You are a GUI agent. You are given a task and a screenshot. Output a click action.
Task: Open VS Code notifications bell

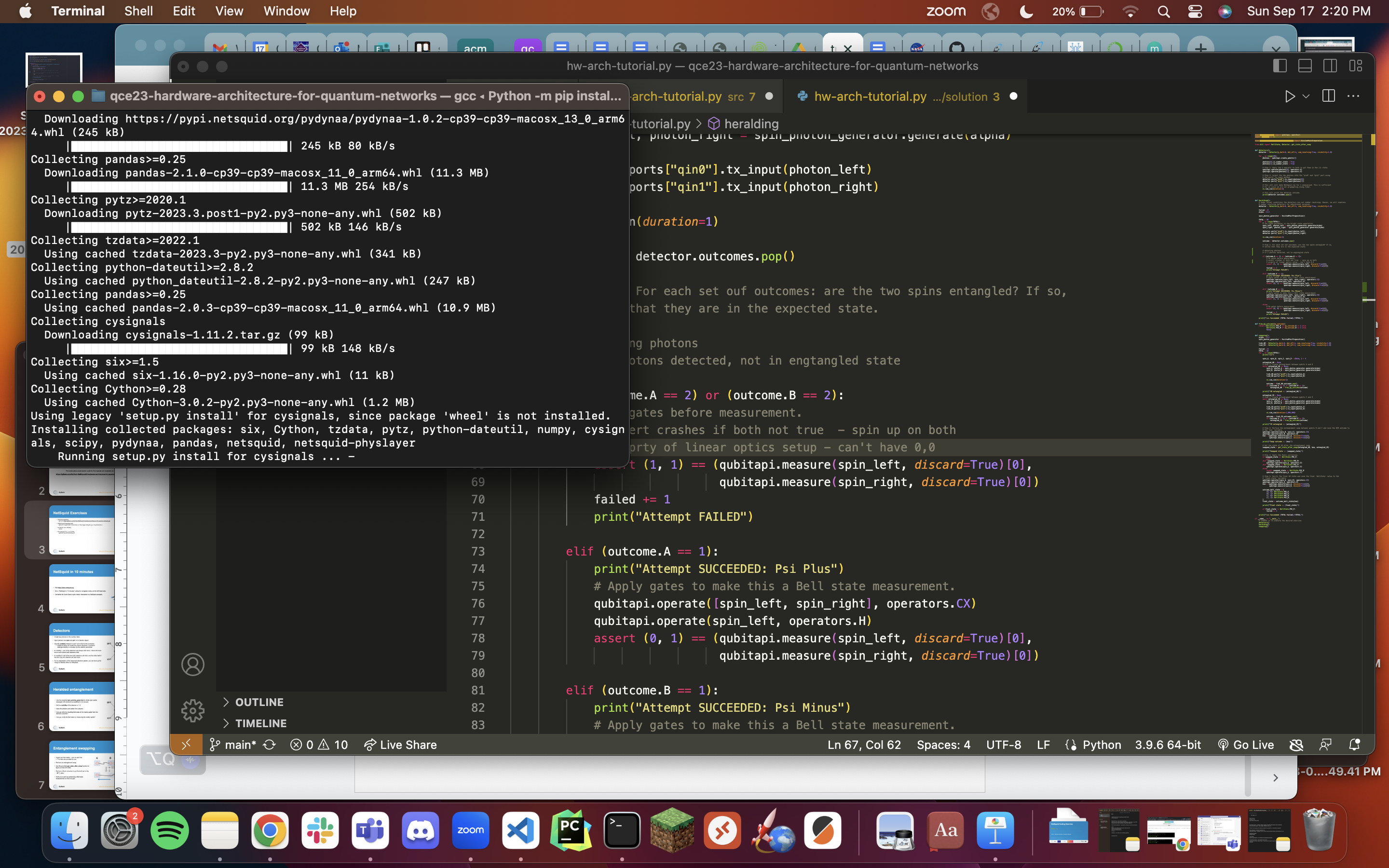tap(1355, 745)
